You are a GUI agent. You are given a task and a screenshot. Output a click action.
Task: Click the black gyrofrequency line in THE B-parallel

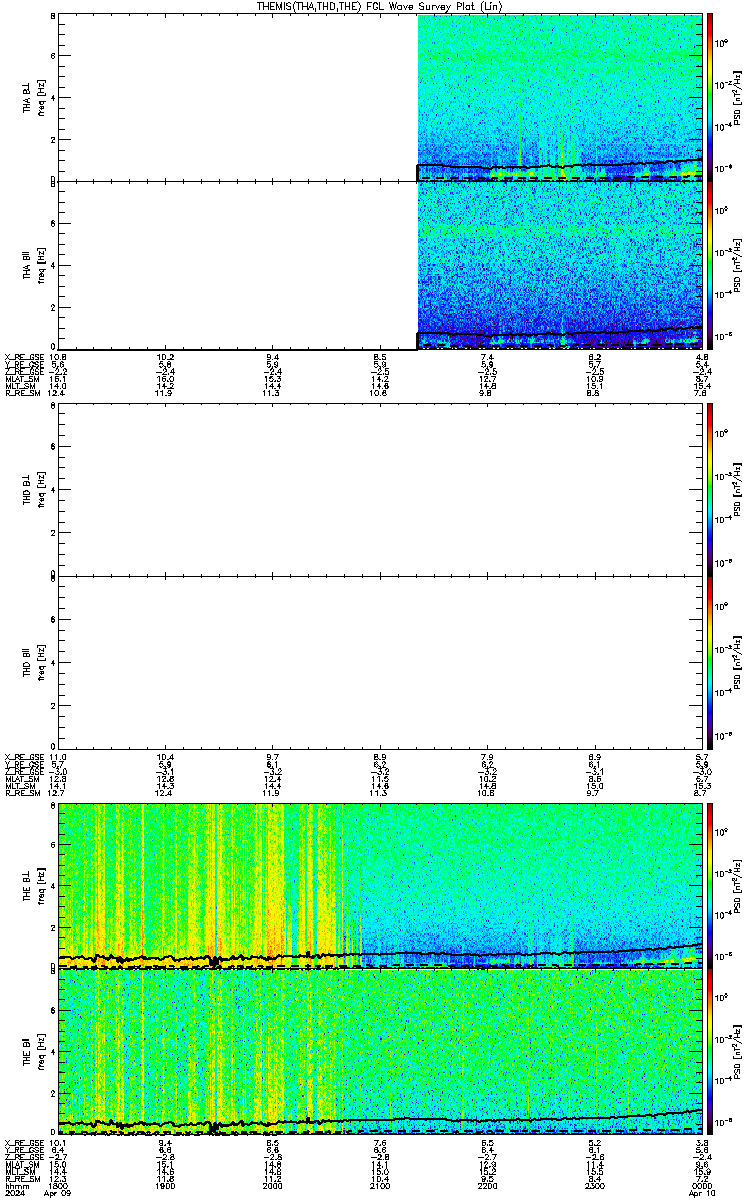[x=380, y=1119]
